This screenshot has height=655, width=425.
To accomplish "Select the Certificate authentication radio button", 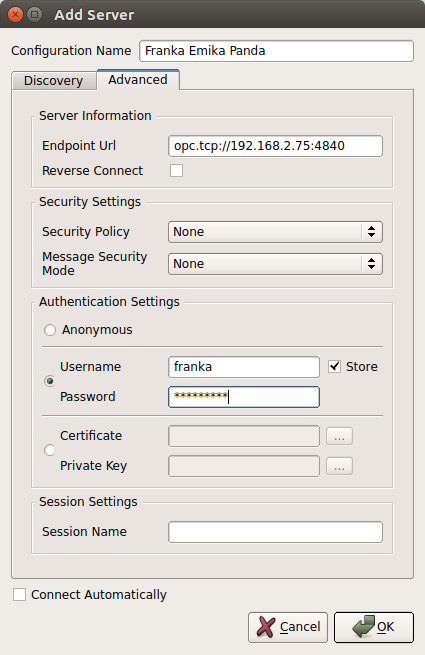I will (50, 450).
